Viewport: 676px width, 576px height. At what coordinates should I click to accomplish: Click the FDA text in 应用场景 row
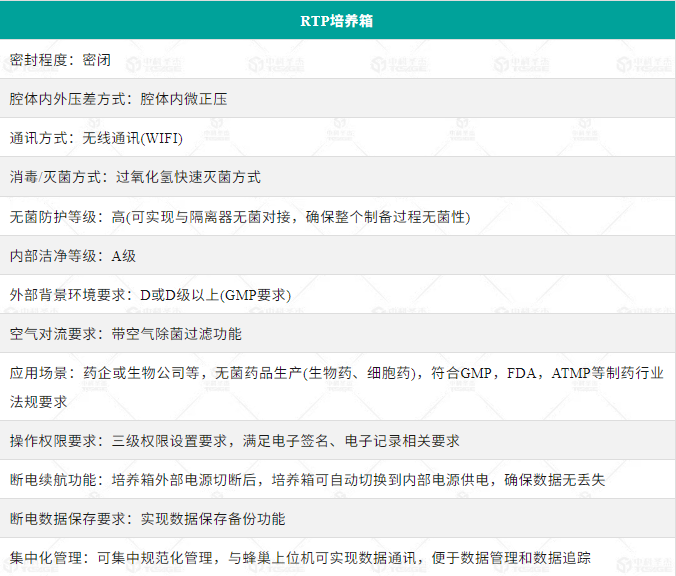click(x=525, y=373)
